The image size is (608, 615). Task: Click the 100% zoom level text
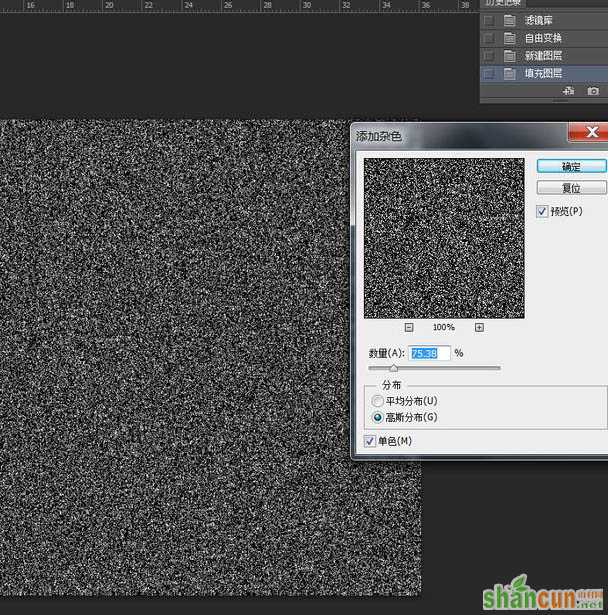444,327
